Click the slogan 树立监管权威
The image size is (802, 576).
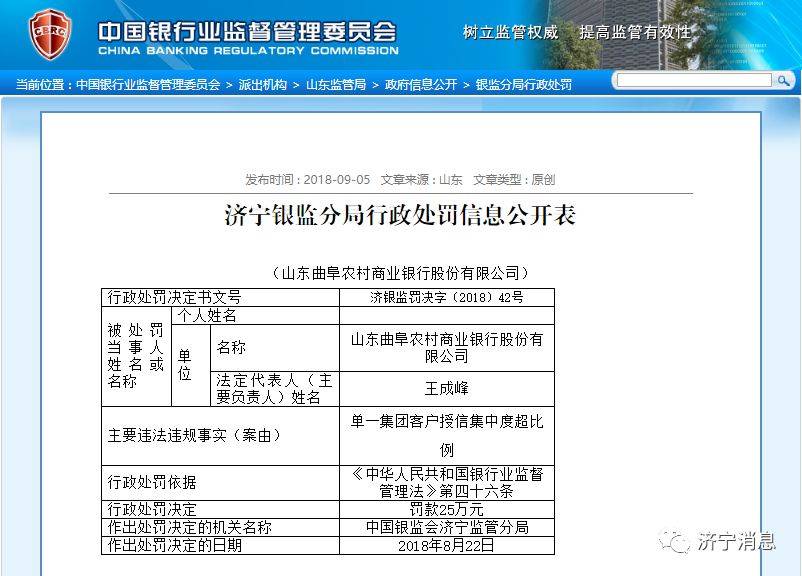point(510,32)
